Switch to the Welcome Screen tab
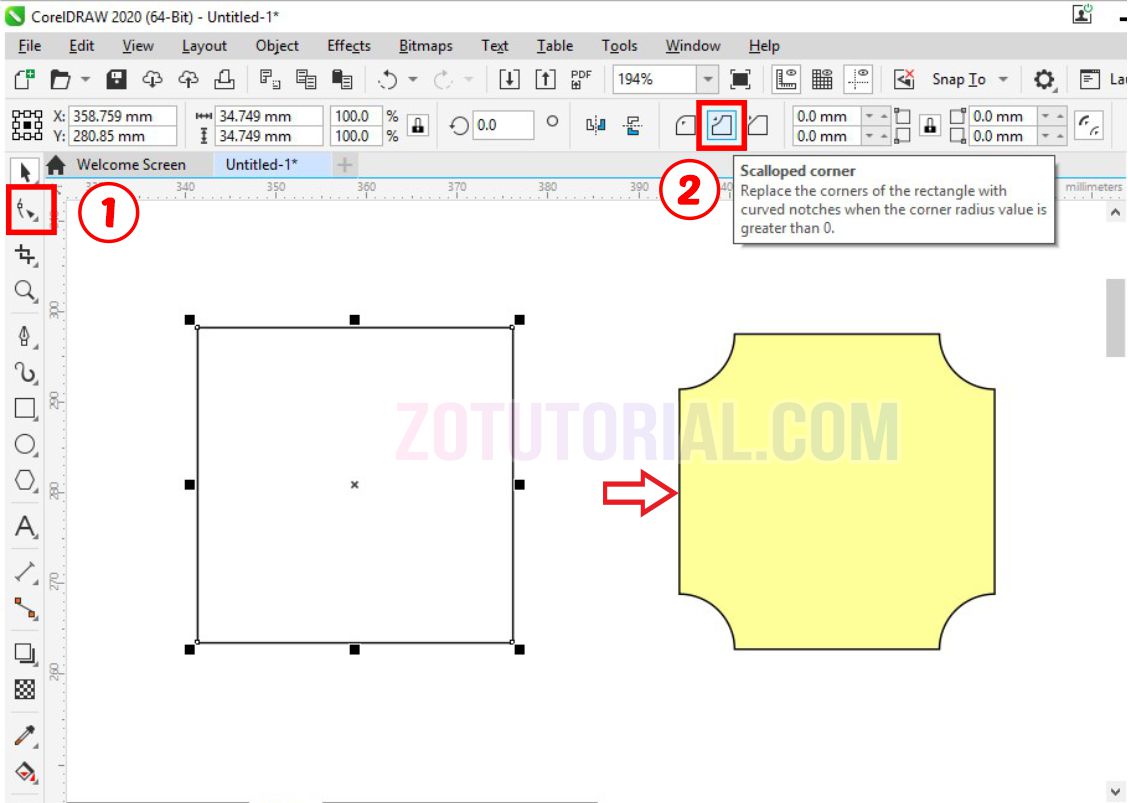The image size is (1128, 803). click(135, 164)
